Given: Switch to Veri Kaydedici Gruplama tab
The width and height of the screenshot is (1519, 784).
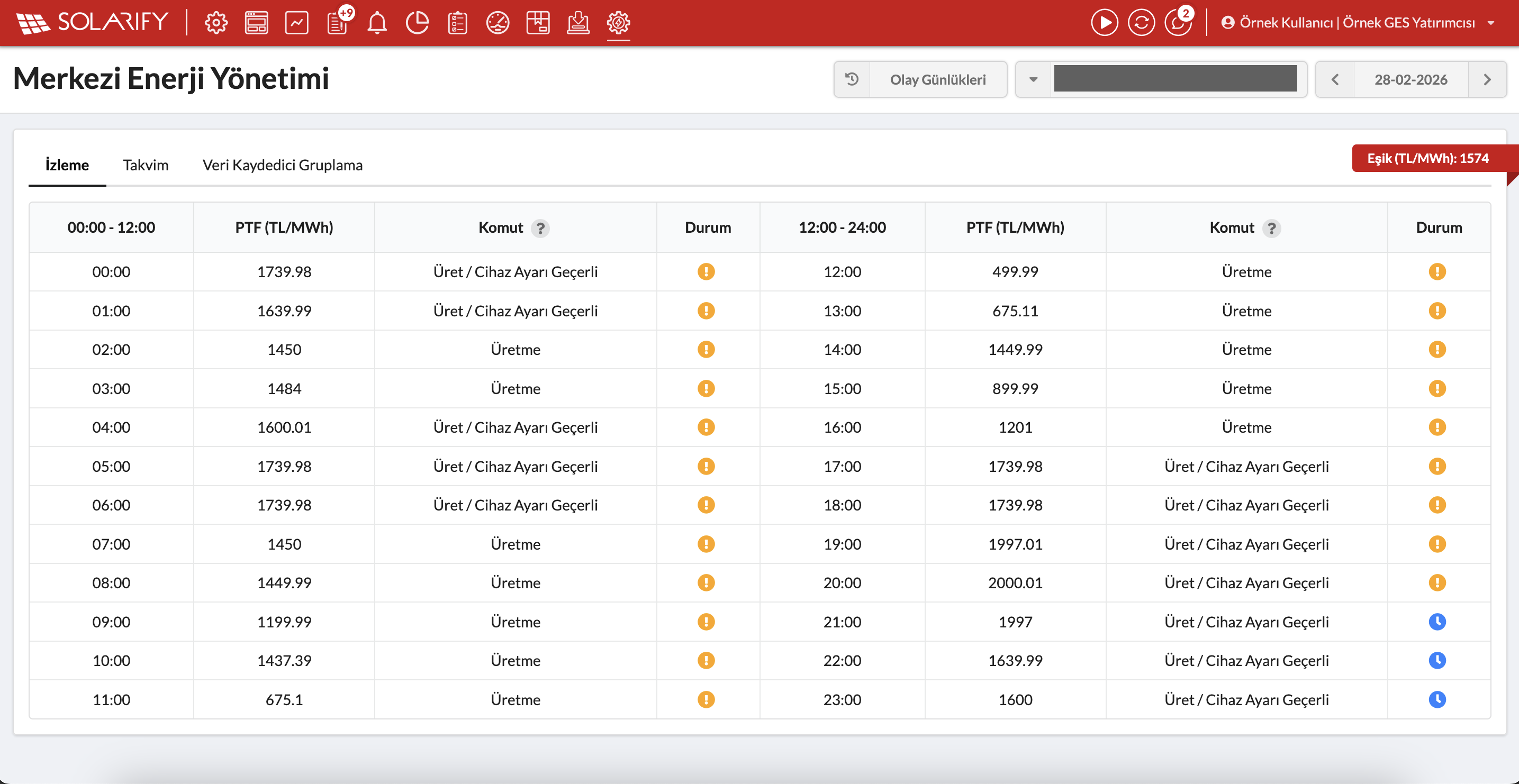Looking at the screenshot, I should 283,165.
